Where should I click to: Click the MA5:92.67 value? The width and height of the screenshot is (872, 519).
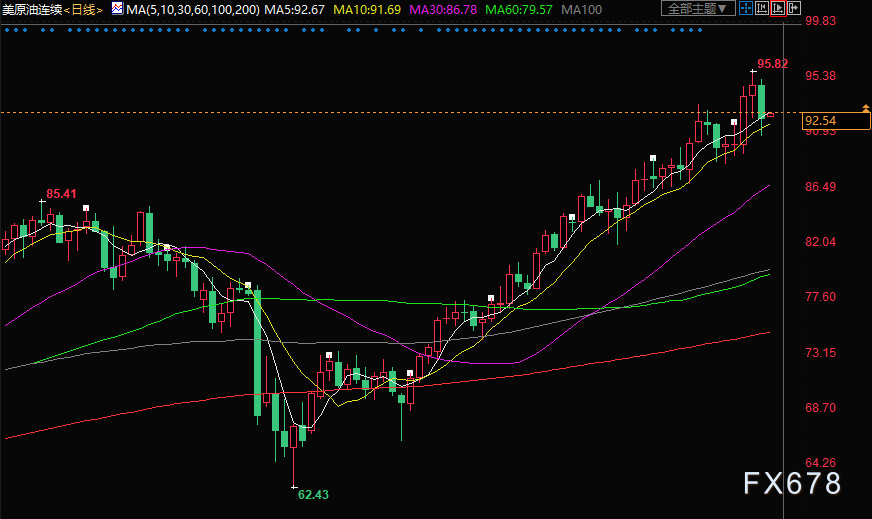(x=294, y=9)
